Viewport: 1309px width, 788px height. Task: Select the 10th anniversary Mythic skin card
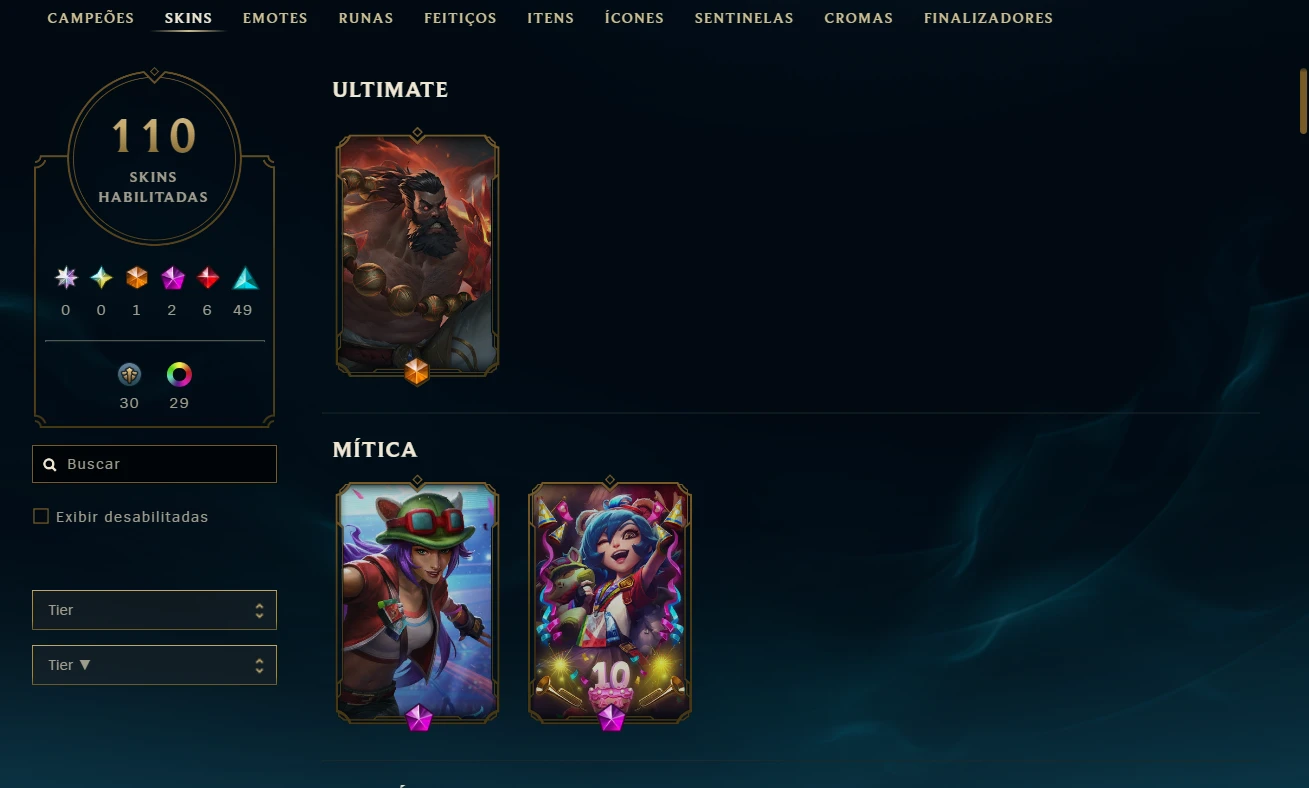610,603
